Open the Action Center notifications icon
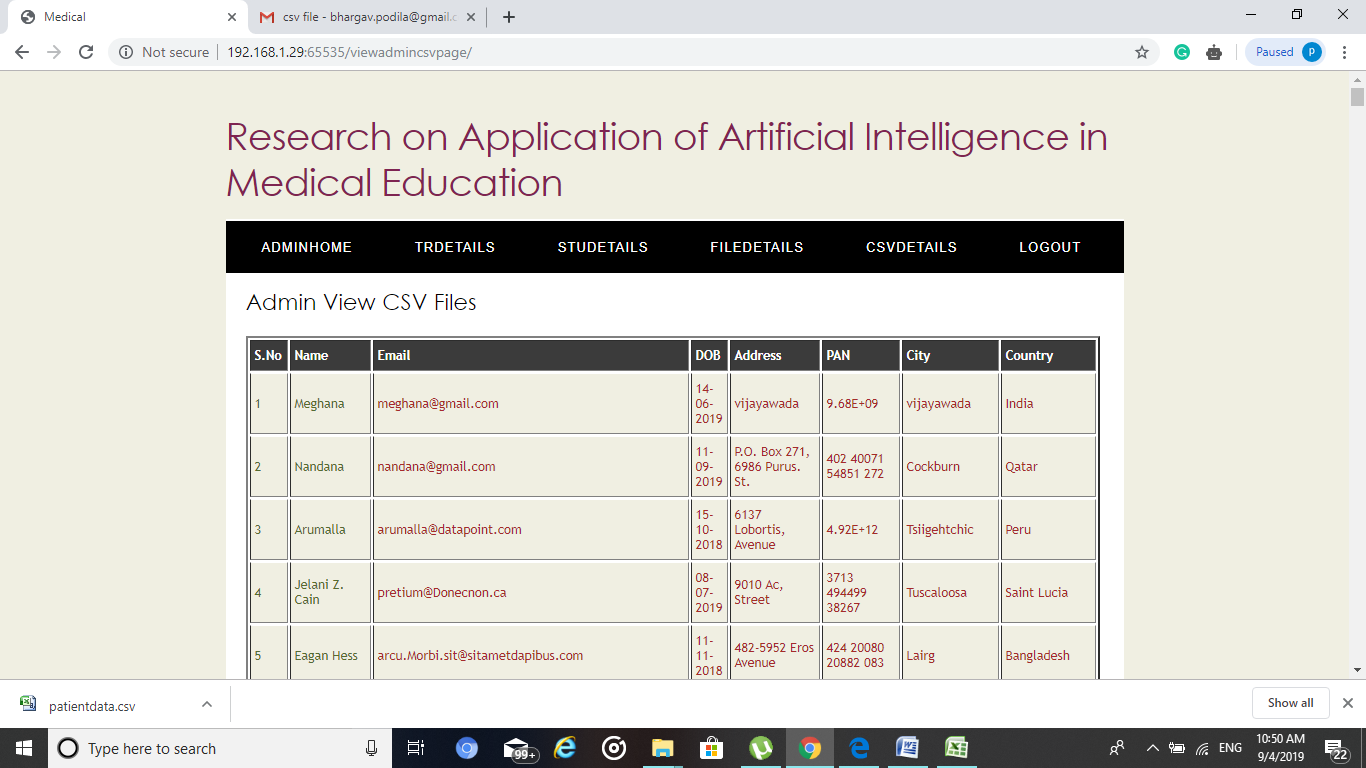Screen dimensions: 1366x768 1335,748
